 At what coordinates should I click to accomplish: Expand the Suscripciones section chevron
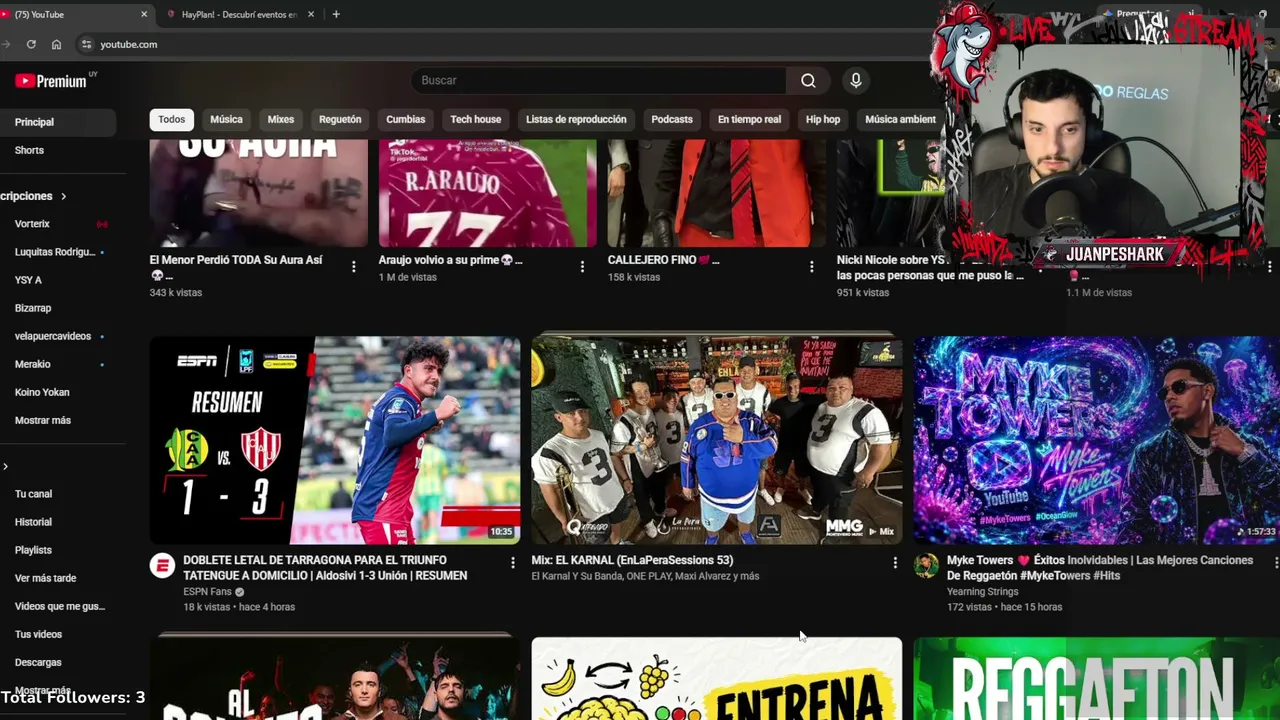[63, 196]
